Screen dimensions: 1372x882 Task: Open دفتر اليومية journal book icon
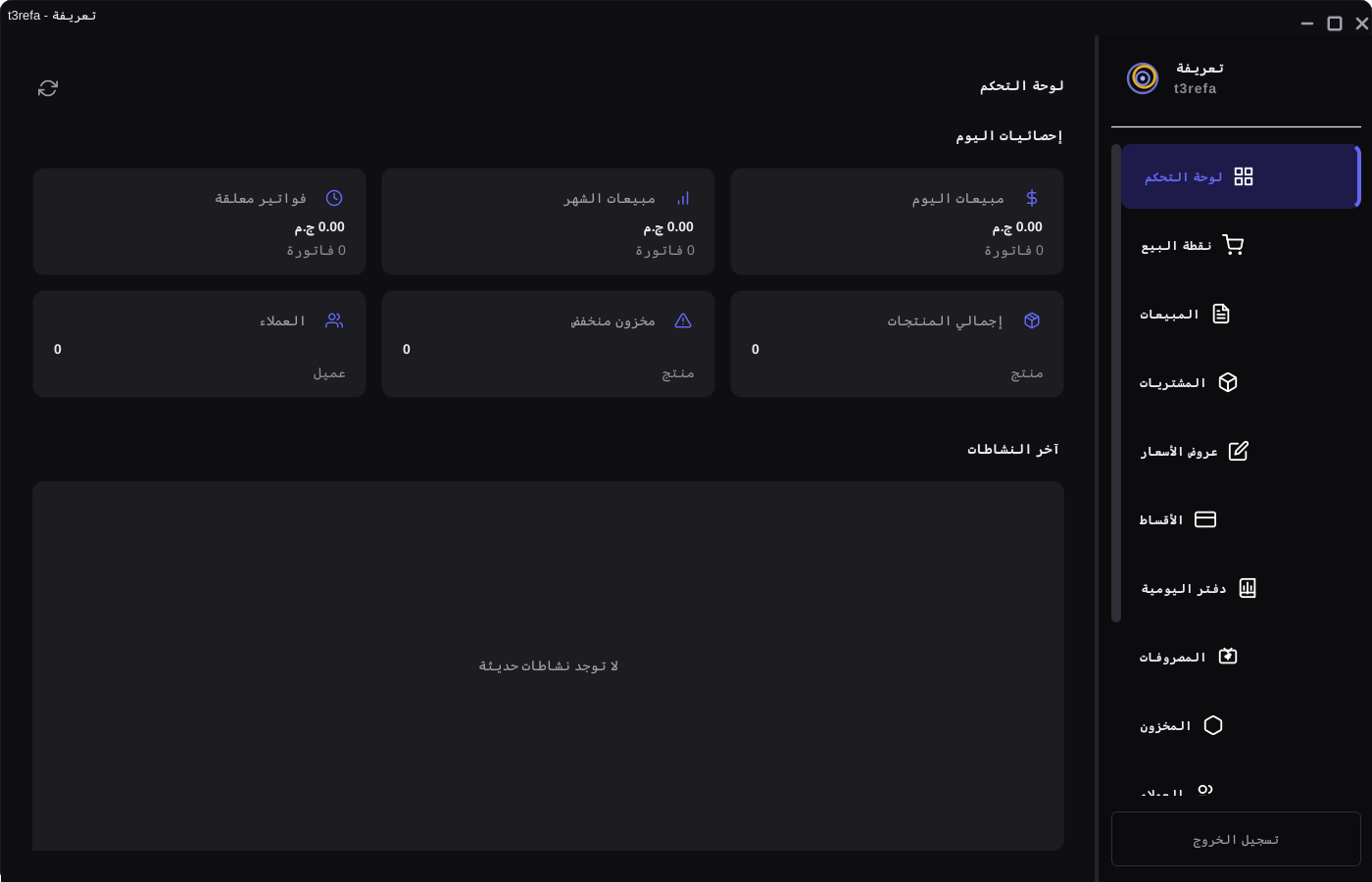(x=1248, y=588)
